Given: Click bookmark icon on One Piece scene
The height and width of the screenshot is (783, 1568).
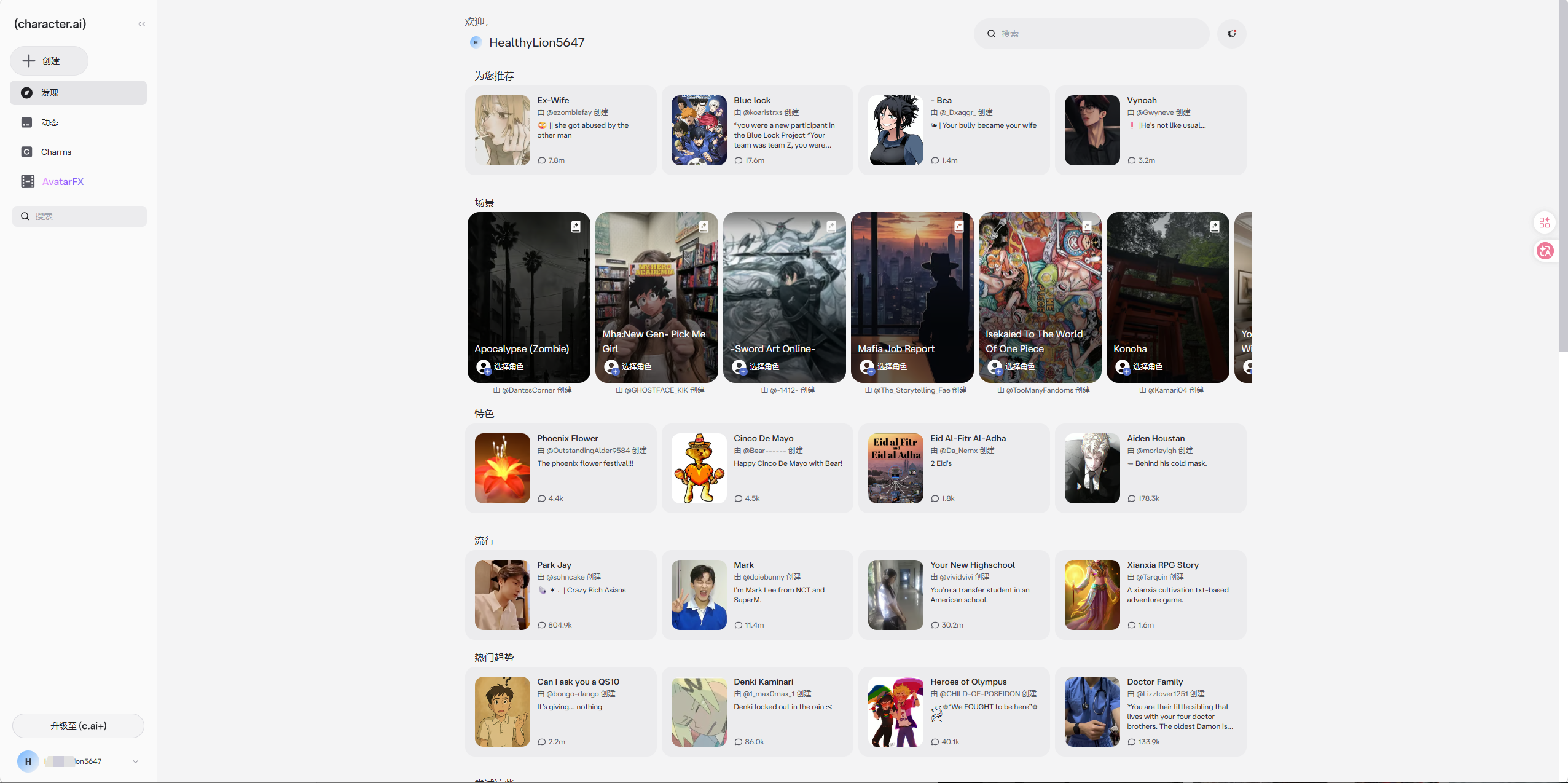Looking at the screenshot, I should 1087,227.
